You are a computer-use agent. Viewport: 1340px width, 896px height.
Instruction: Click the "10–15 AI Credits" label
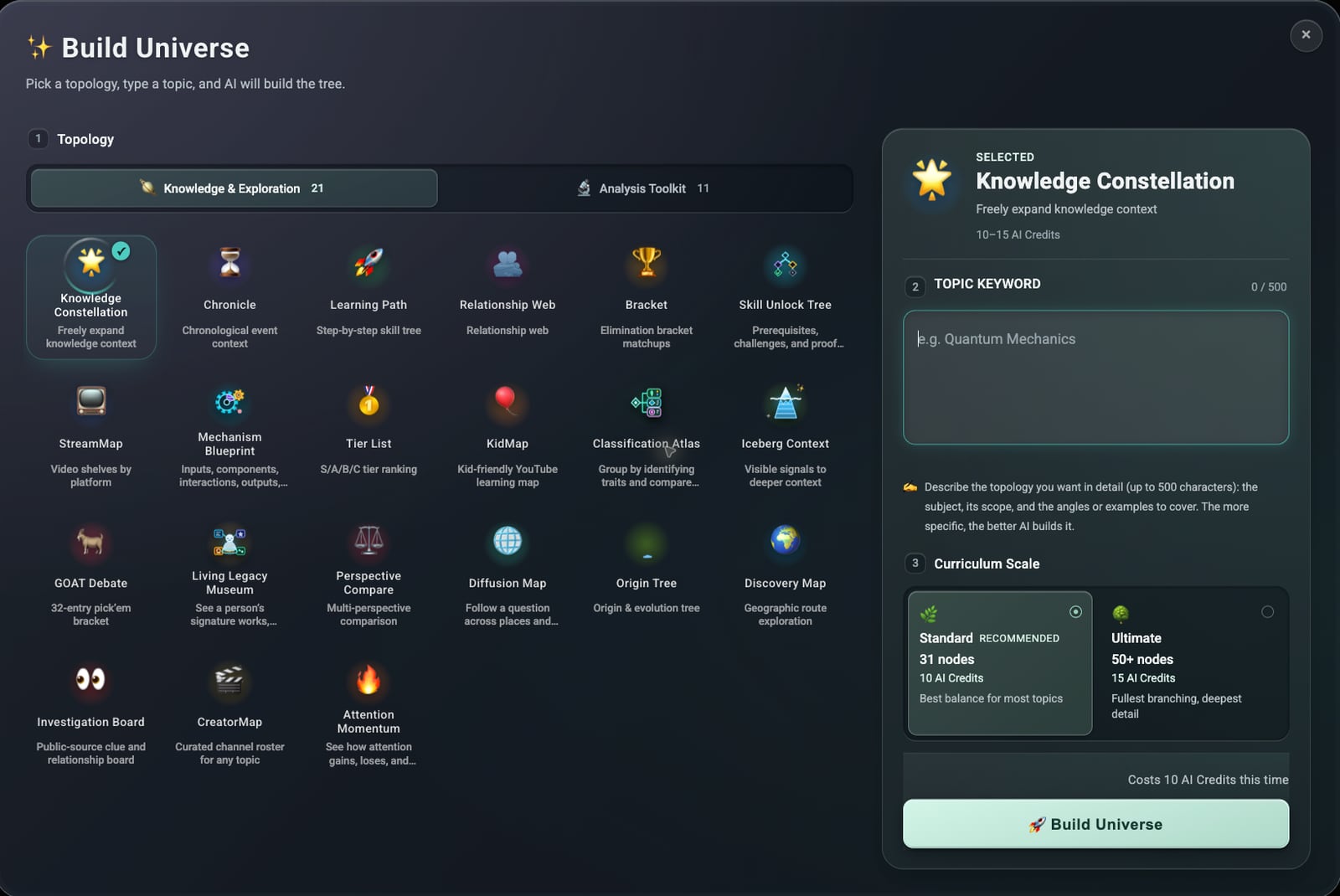pos(1018,234)
